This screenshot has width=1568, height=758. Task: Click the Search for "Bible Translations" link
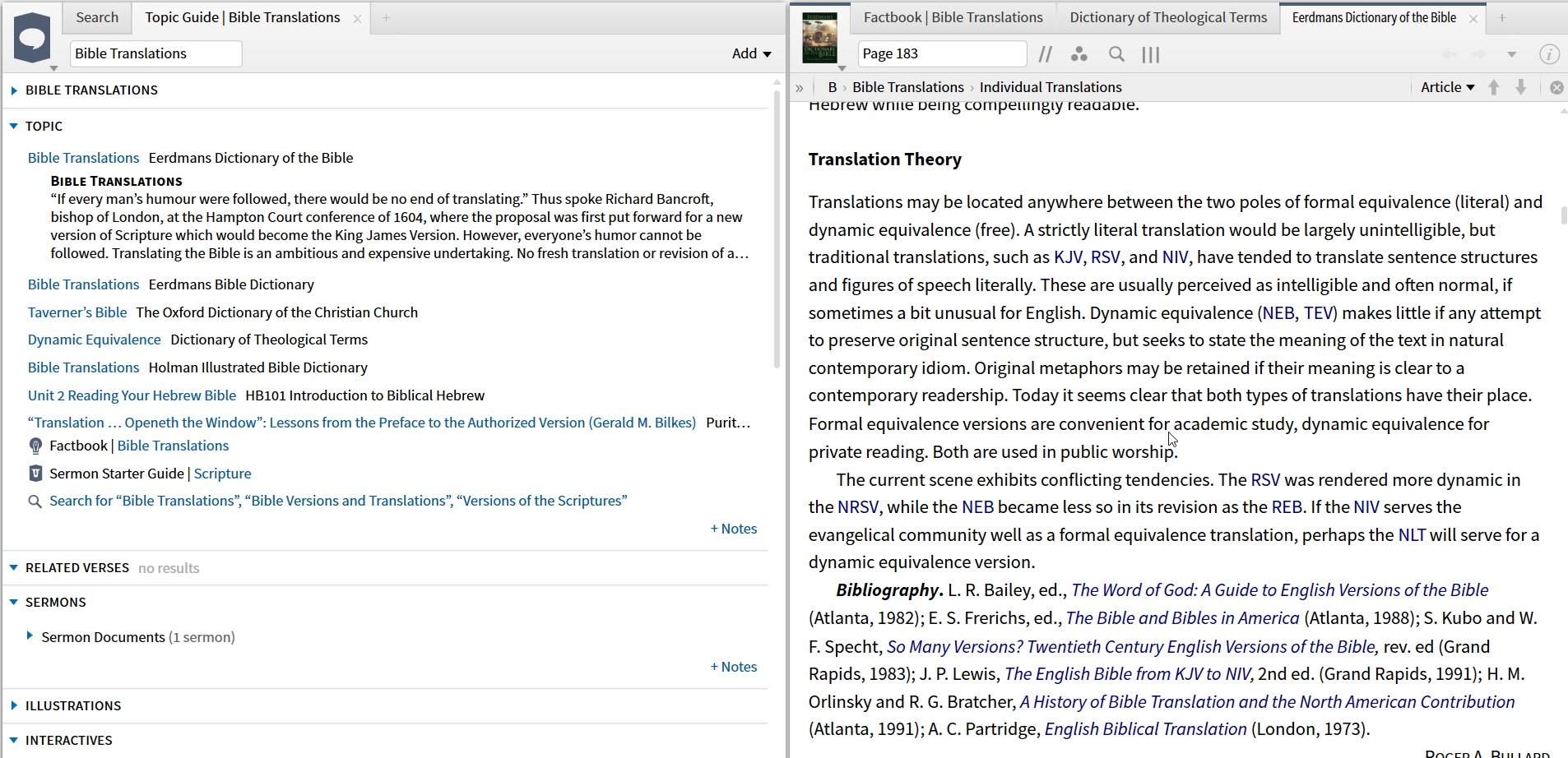tap(338, 501)
